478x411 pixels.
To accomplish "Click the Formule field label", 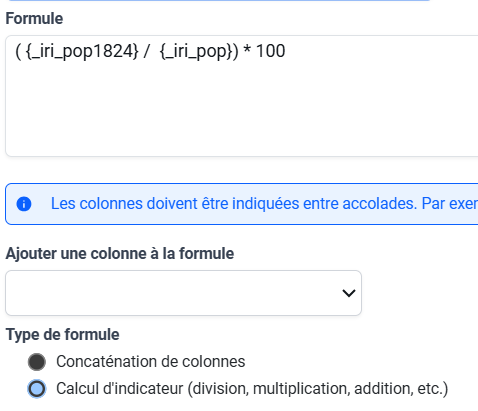I will click(x=34, y=18).
